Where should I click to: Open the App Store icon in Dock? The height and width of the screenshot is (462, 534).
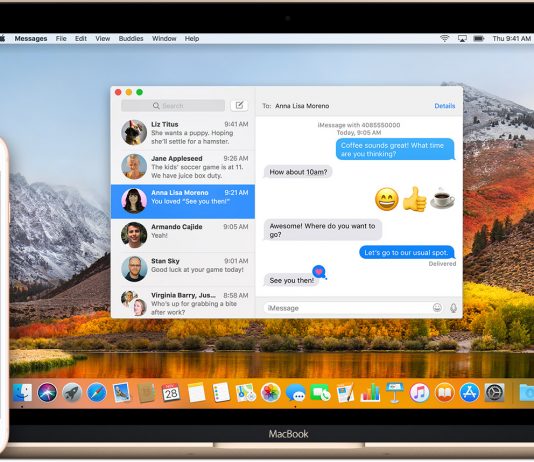[469, 393]
